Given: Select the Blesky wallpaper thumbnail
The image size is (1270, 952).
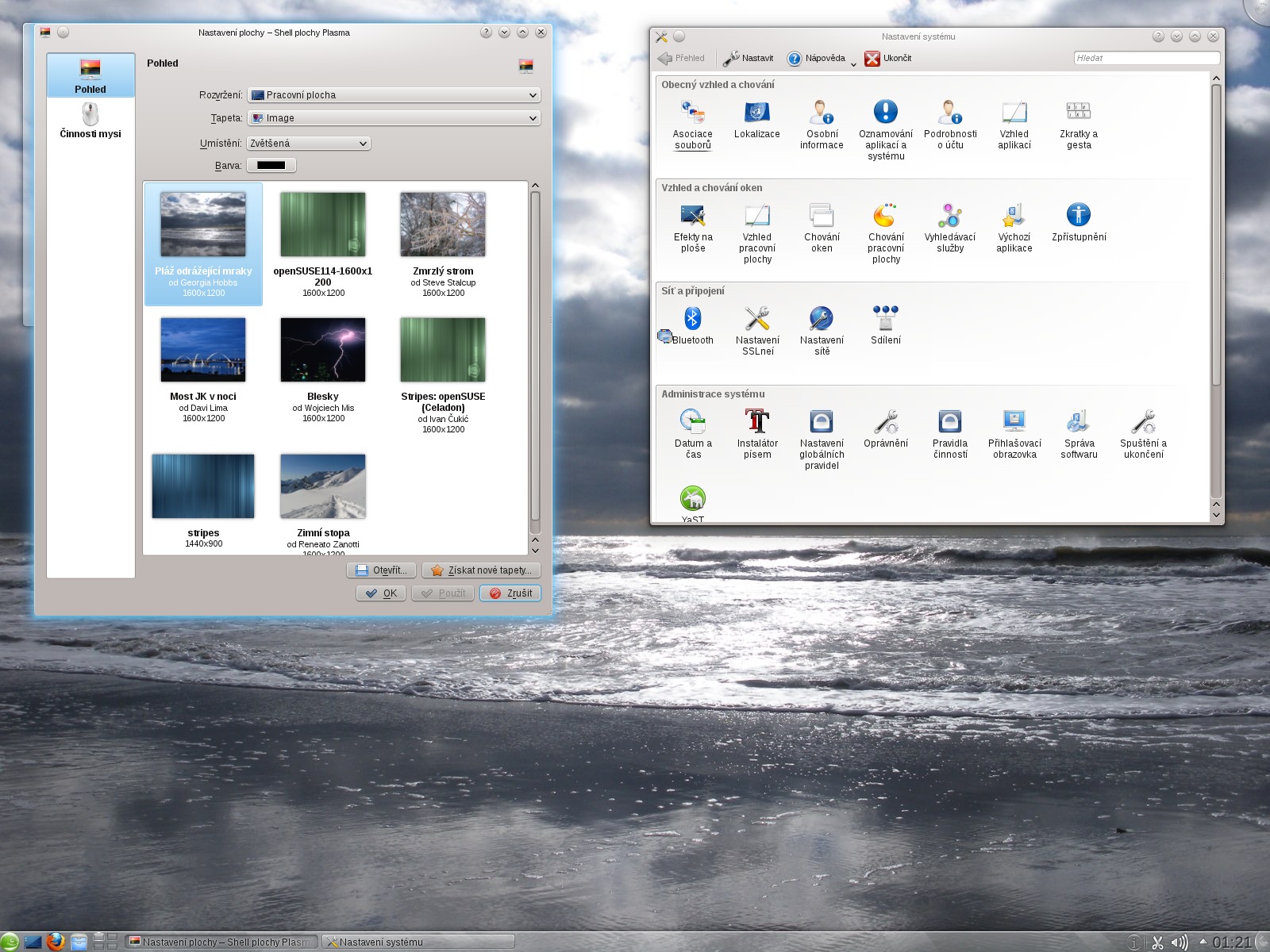Looking at the screenshot, I should [x=323, y=351].
